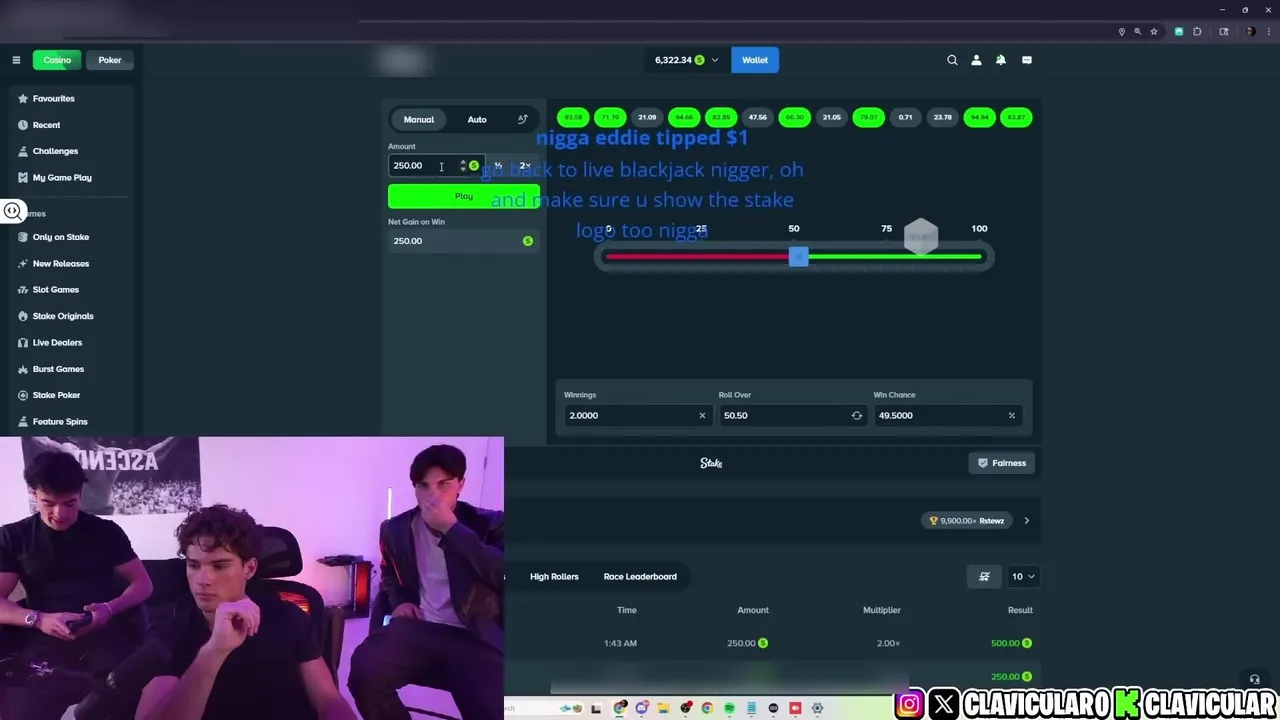Open the search magnifier in the header

[x=952, y=60]
